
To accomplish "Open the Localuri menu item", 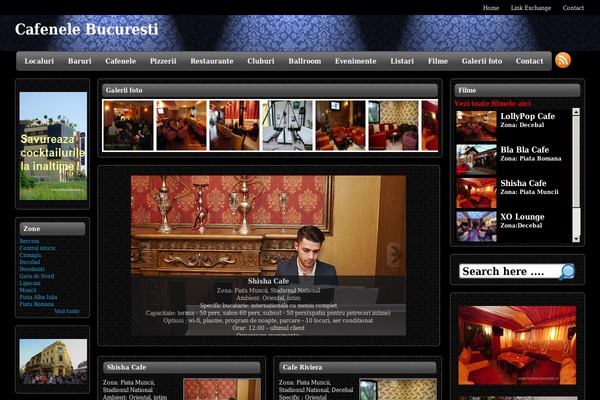I will tap(39, 61).
